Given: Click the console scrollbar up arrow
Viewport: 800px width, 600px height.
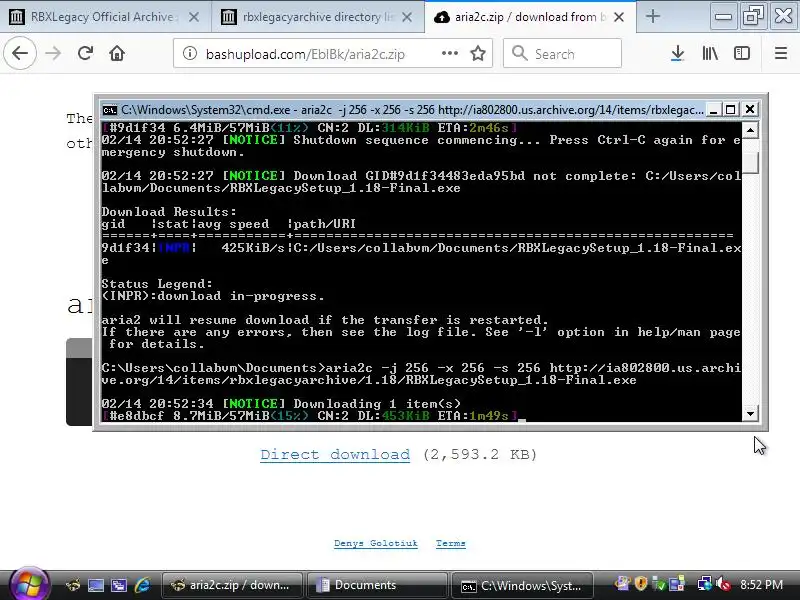Looking at the screenshot, I should click(750, 131).
